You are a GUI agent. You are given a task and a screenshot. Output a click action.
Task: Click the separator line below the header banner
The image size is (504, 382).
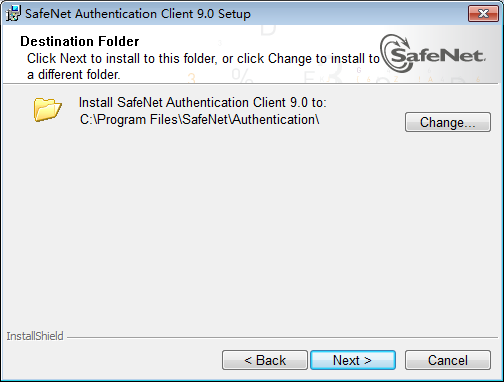tap(251, 83)
